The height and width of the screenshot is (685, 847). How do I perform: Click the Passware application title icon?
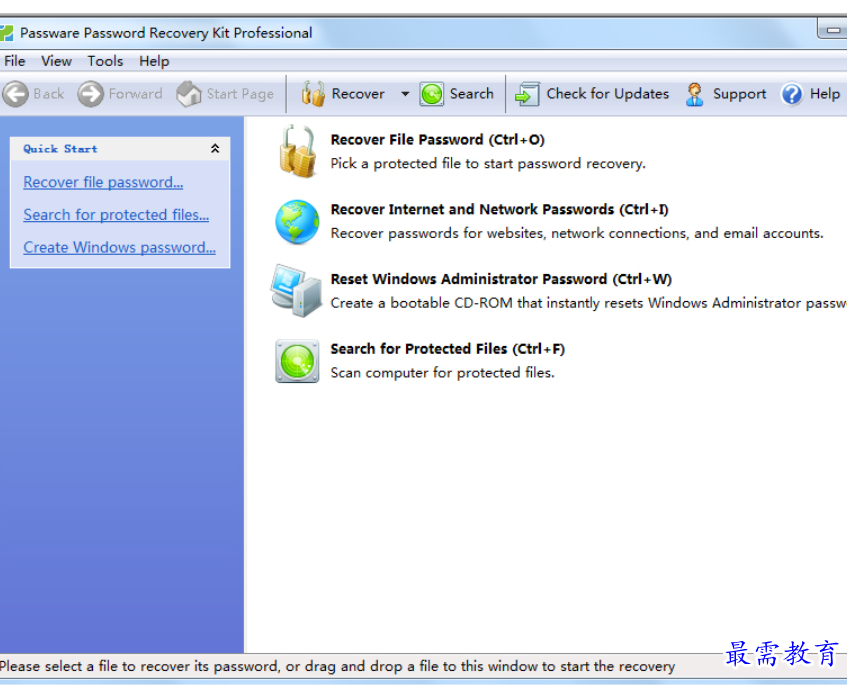tap(6, 33)
